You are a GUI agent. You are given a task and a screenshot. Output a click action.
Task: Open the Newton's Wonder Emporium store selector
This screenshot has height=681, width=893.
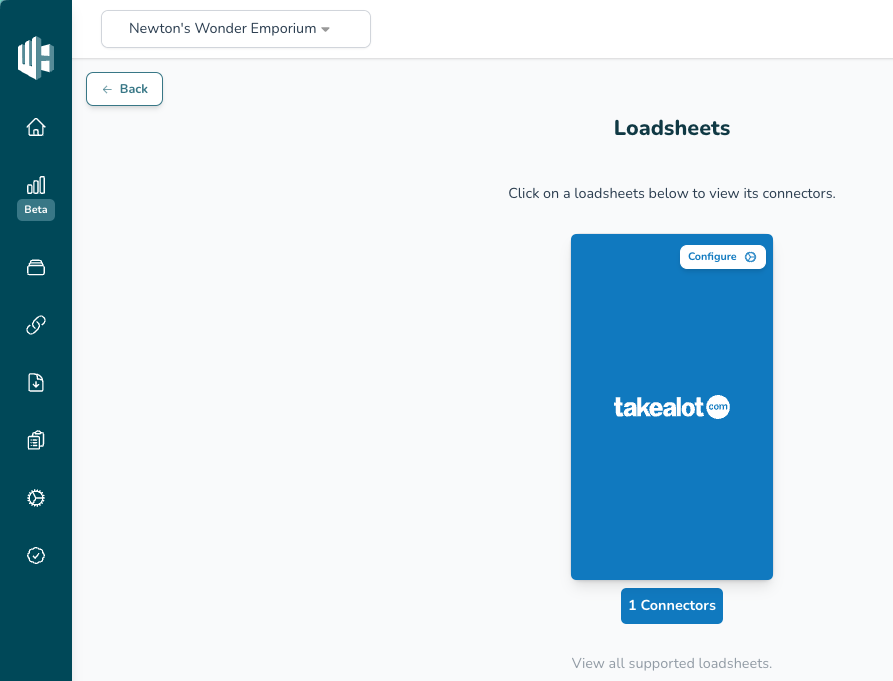click(x=235, y=29)
